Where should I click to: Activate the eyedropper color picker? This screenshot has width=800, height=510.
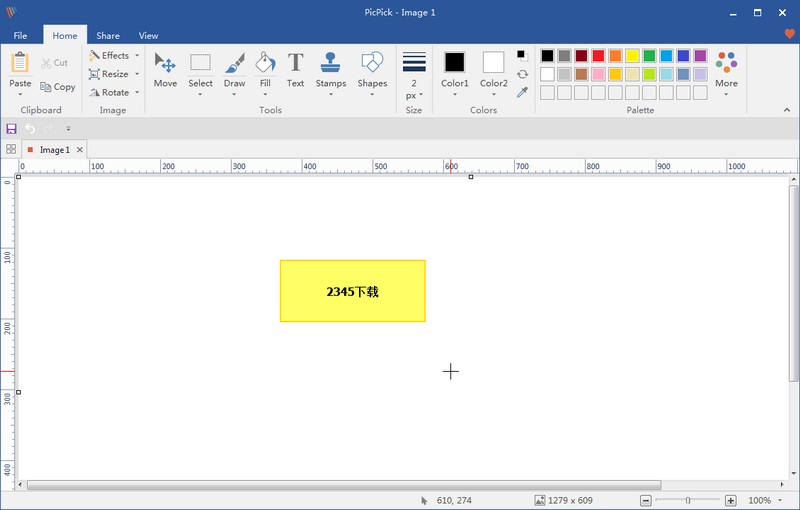522,92
